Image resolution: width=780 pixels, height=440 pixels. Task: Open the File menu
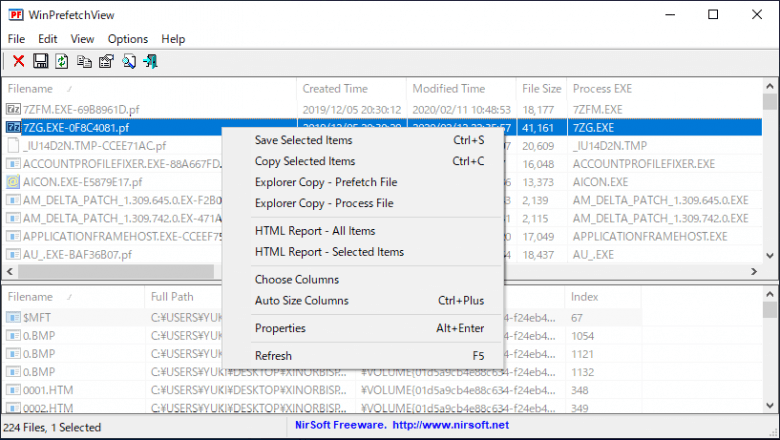coord(16,39)
